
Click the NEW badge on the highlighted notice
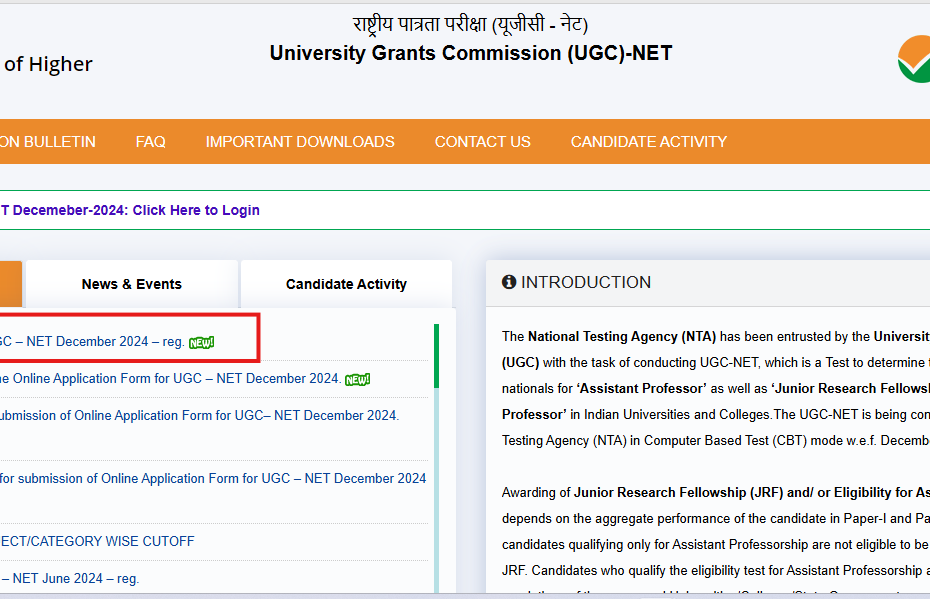click(202, 342)
